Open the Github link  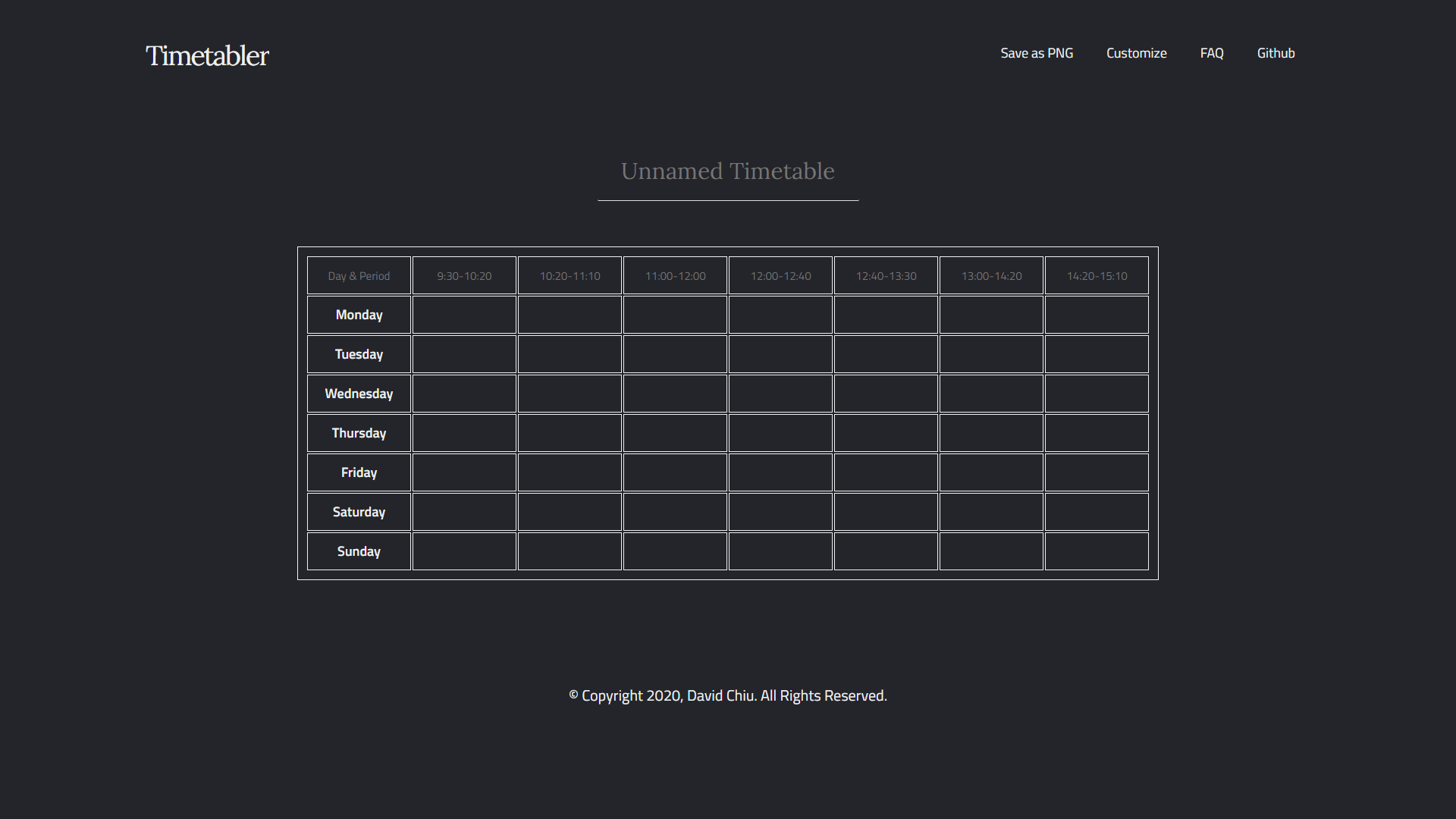[1276, 53]
